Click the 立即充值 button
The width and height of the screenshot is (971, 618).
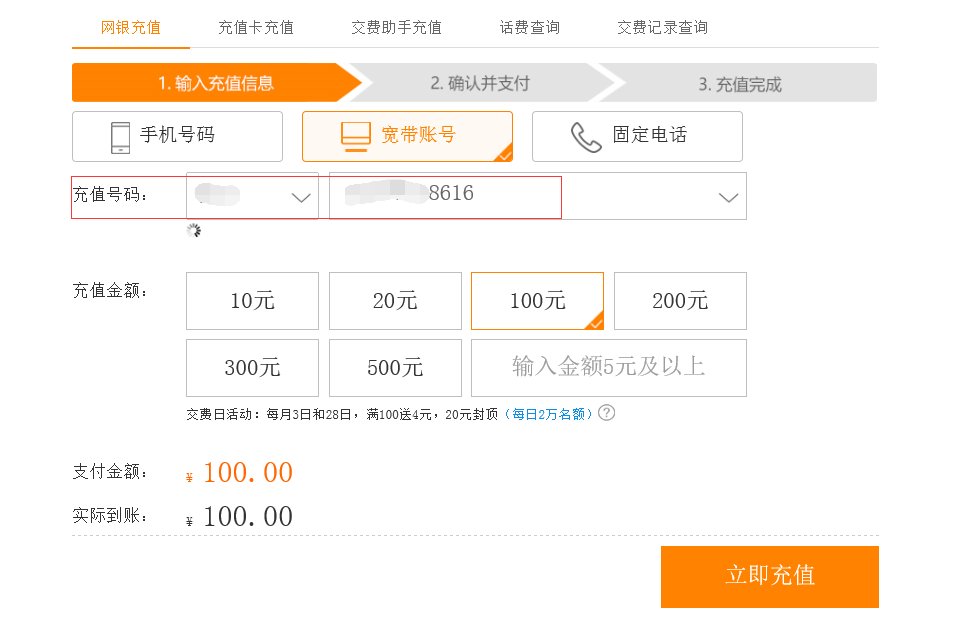769,576
